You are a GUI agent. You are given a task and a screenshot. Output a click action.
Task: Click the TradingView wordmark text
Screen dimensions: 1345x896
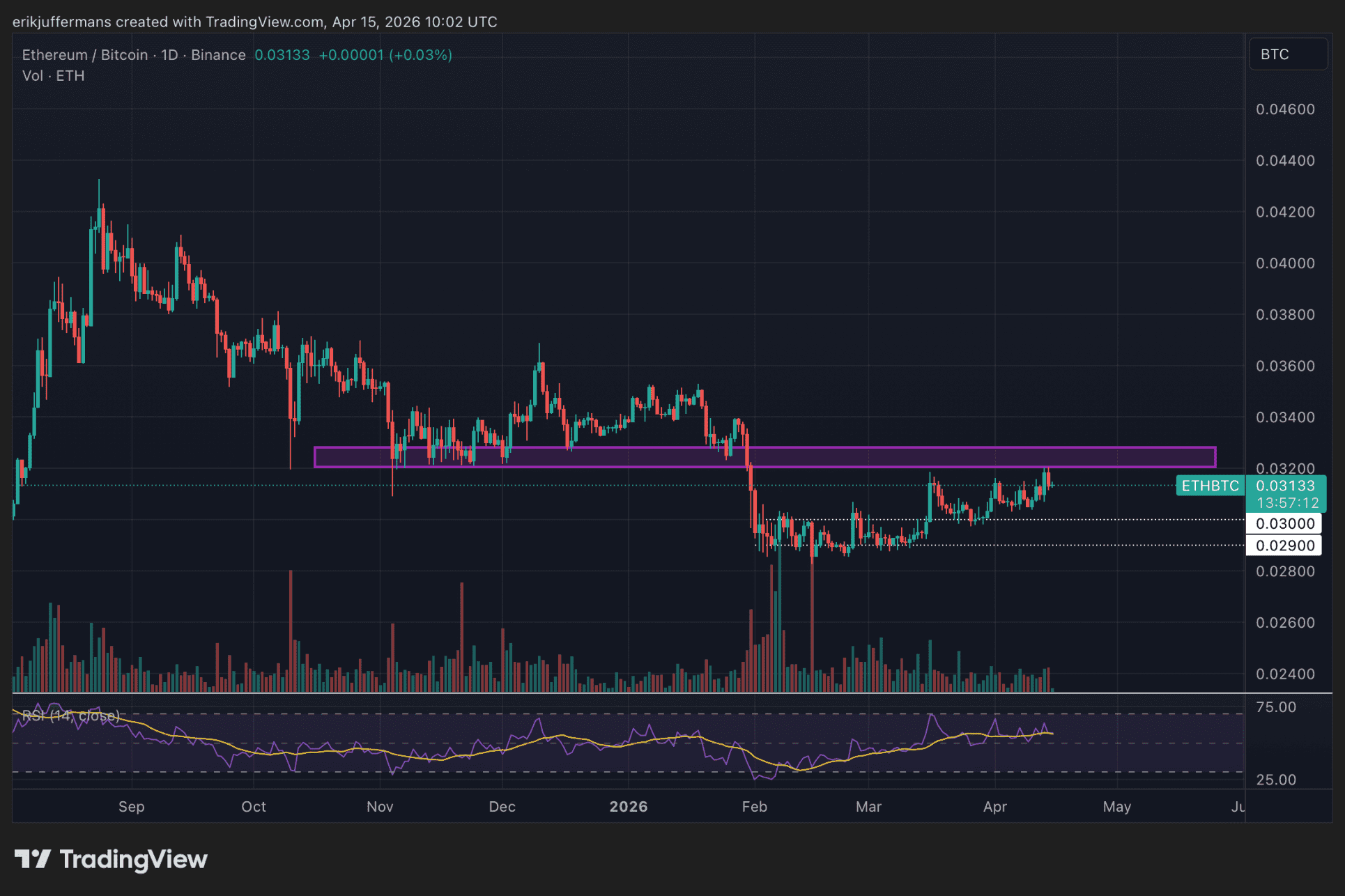[133, 859]
